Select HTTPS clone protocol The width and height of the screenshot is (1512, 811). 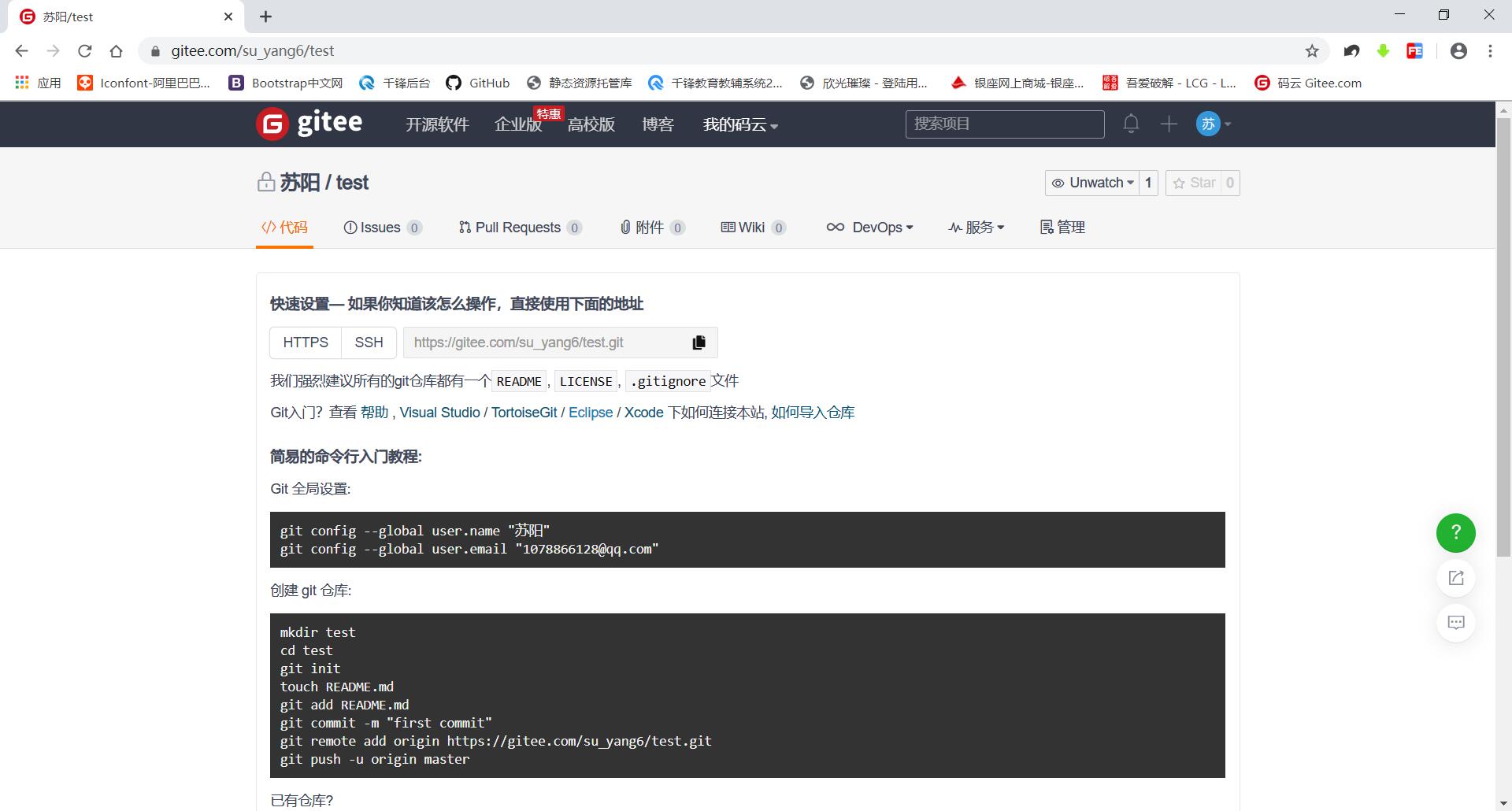click(x=306, y=343)
